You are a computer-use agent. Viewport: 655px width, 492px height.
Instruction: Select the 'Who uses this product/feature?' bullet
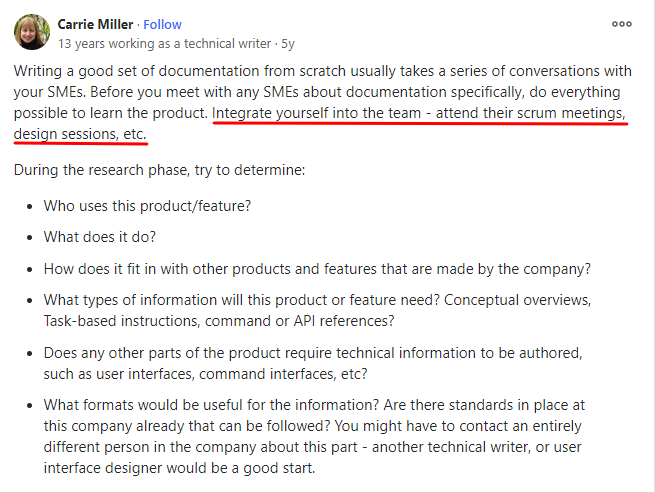coord(147,206)
